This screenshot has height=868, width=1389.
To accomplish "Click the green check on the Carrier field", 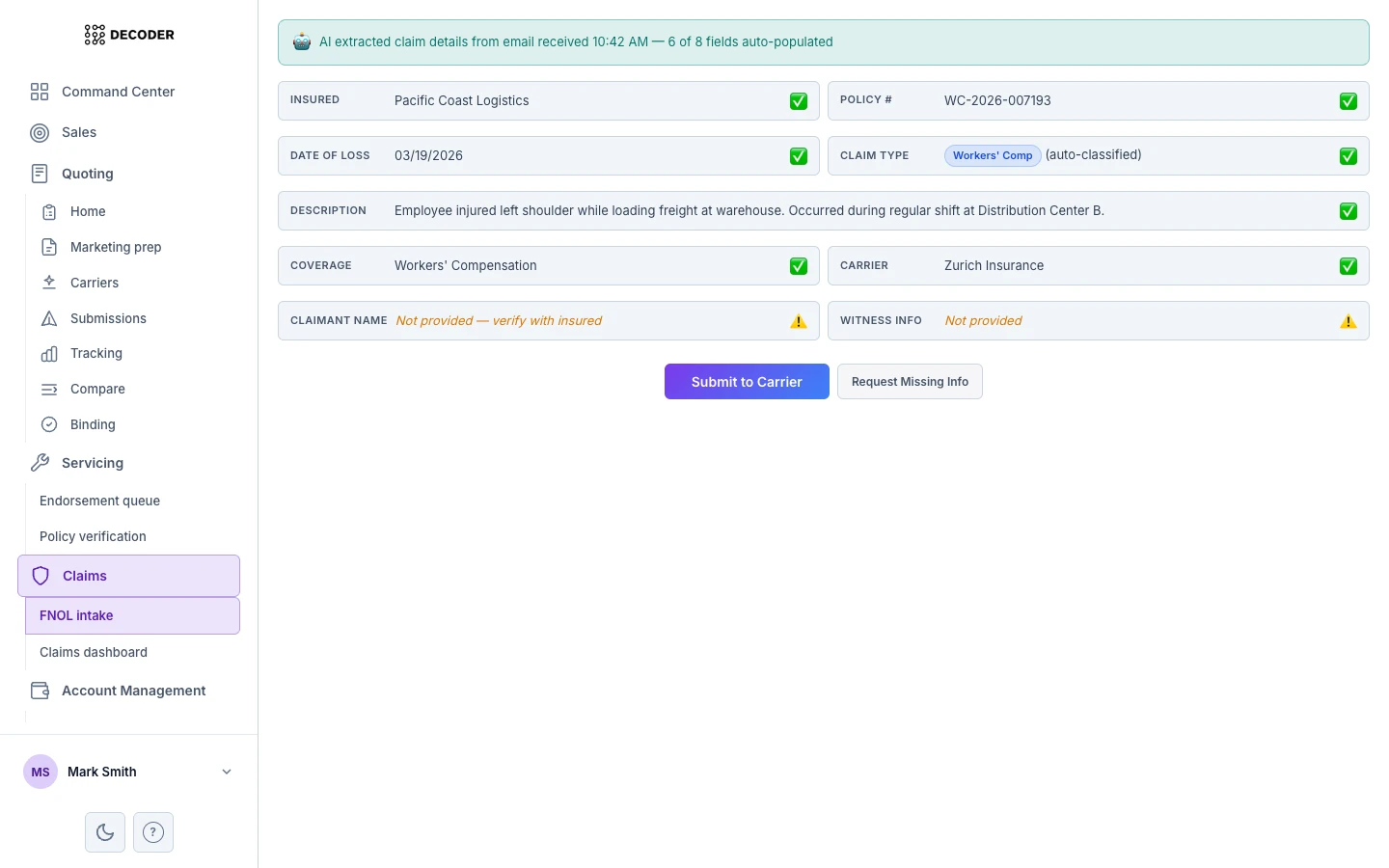I will [x=1348, y=265].
